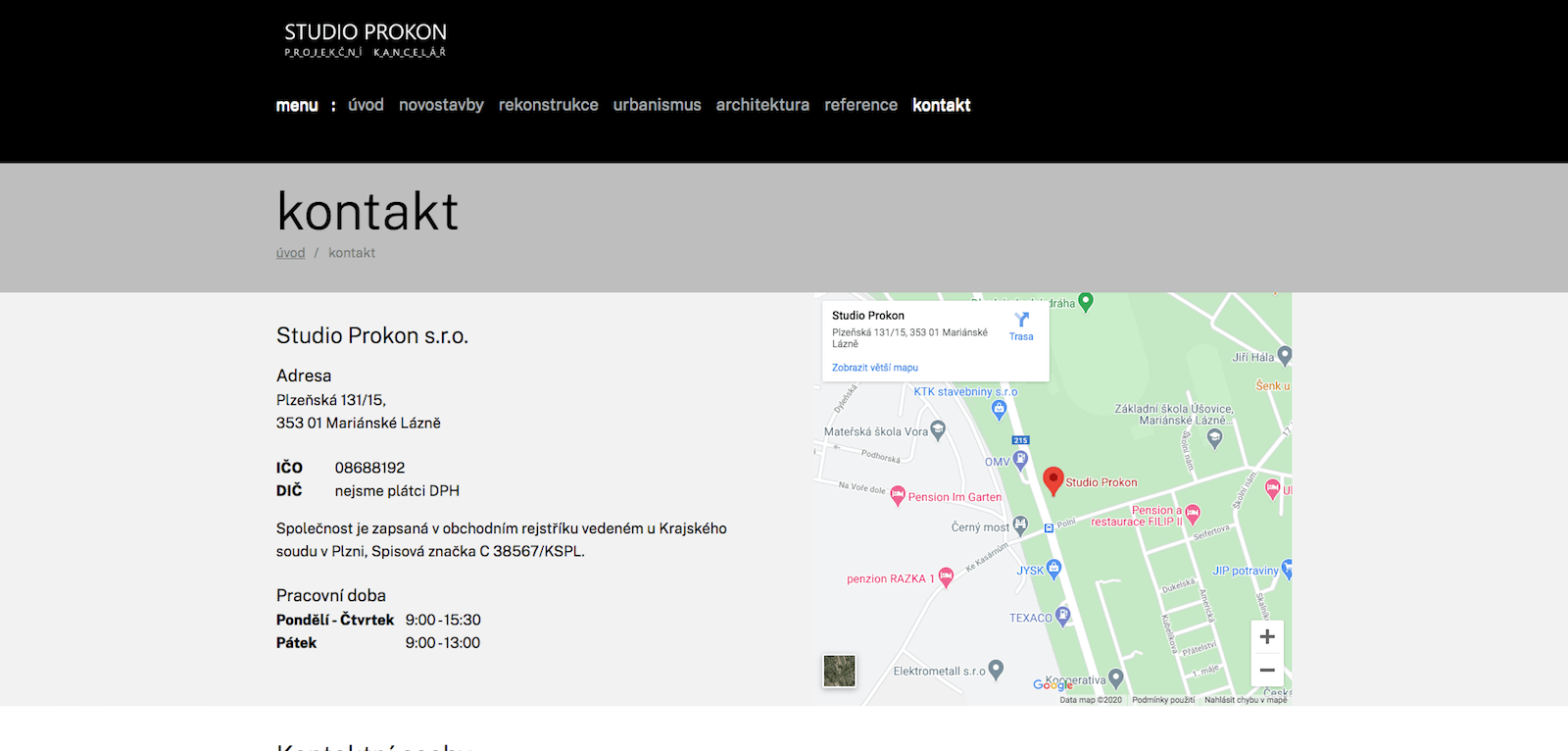Click the JYSK store marker

(x=1053, y=568)
